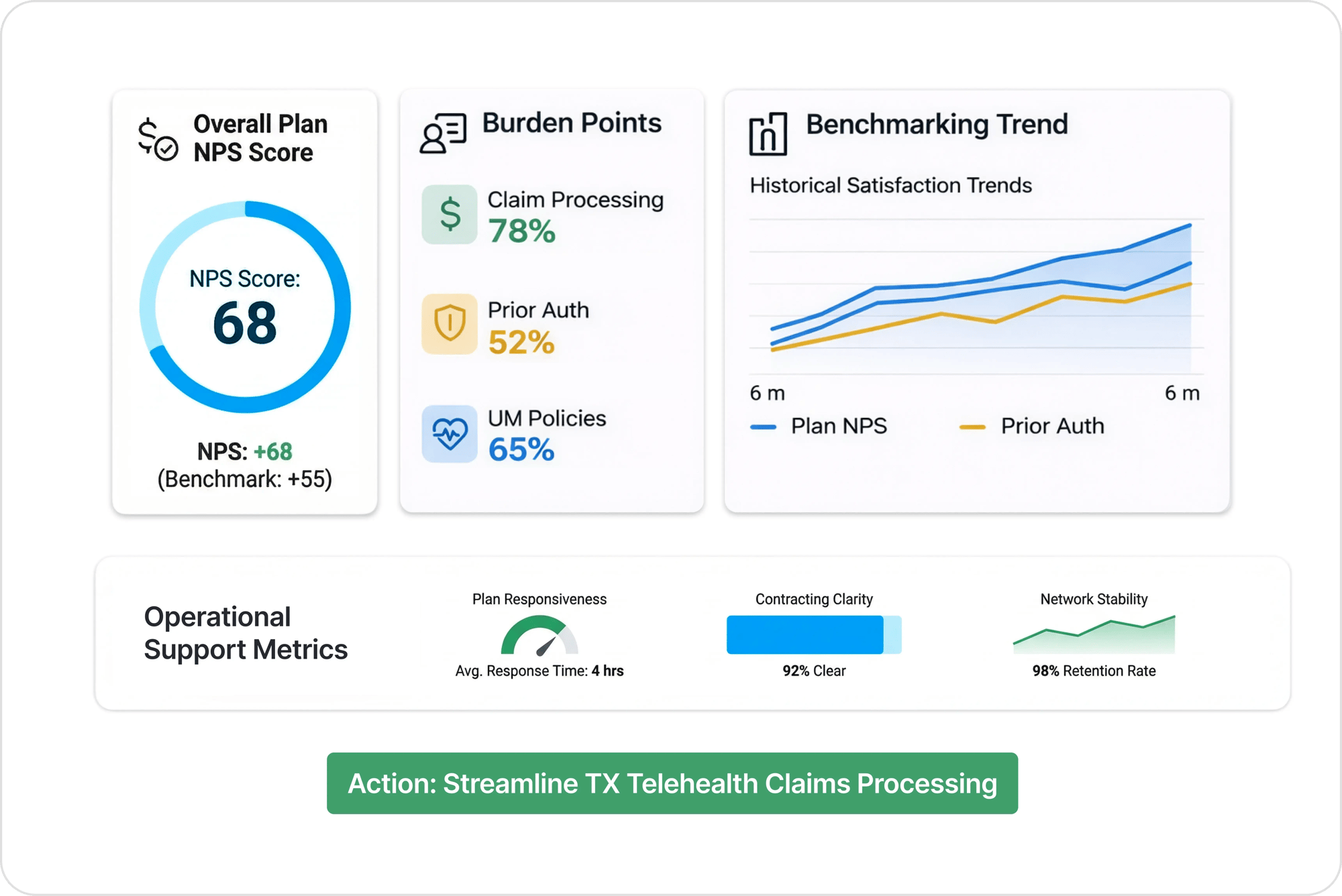Viewport: 1342px width, 896px height.
Task: Click the green Claim Processing dollar icon
Action: [x=450, y=215]
